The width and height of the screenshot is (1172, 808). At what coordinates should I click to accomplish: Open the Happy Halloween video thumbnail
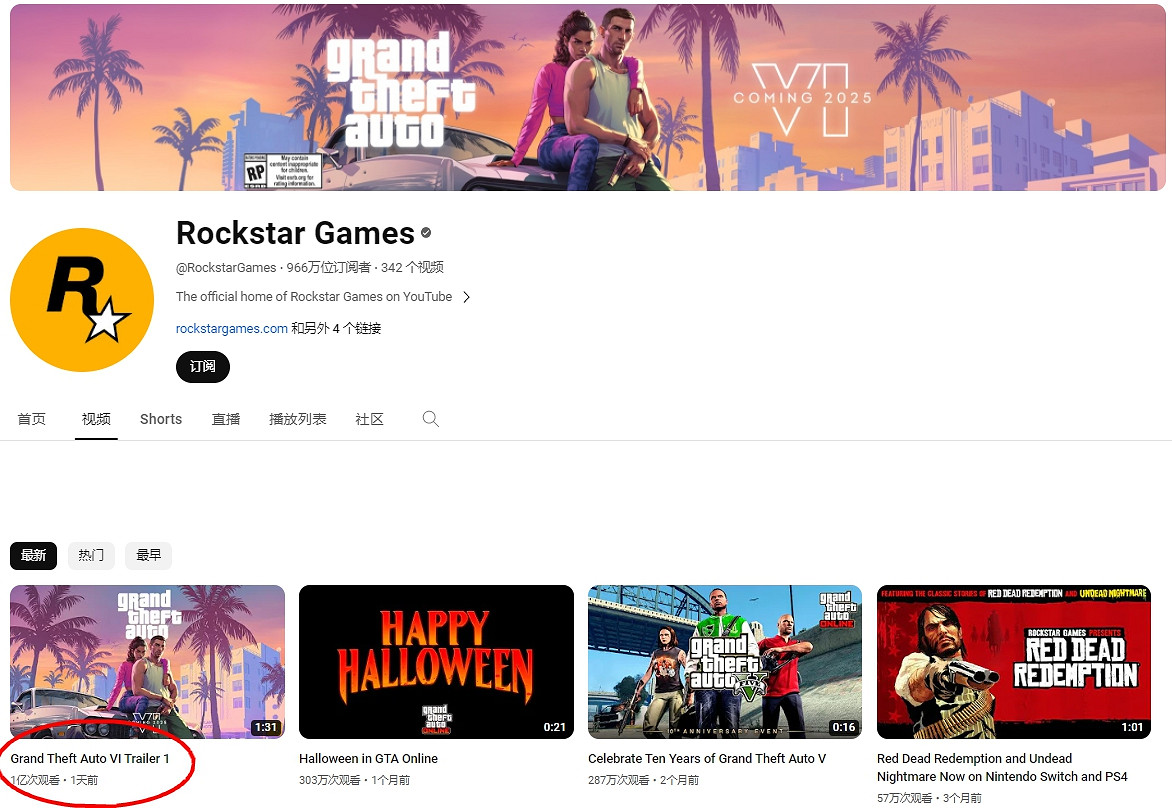[436, 661]
